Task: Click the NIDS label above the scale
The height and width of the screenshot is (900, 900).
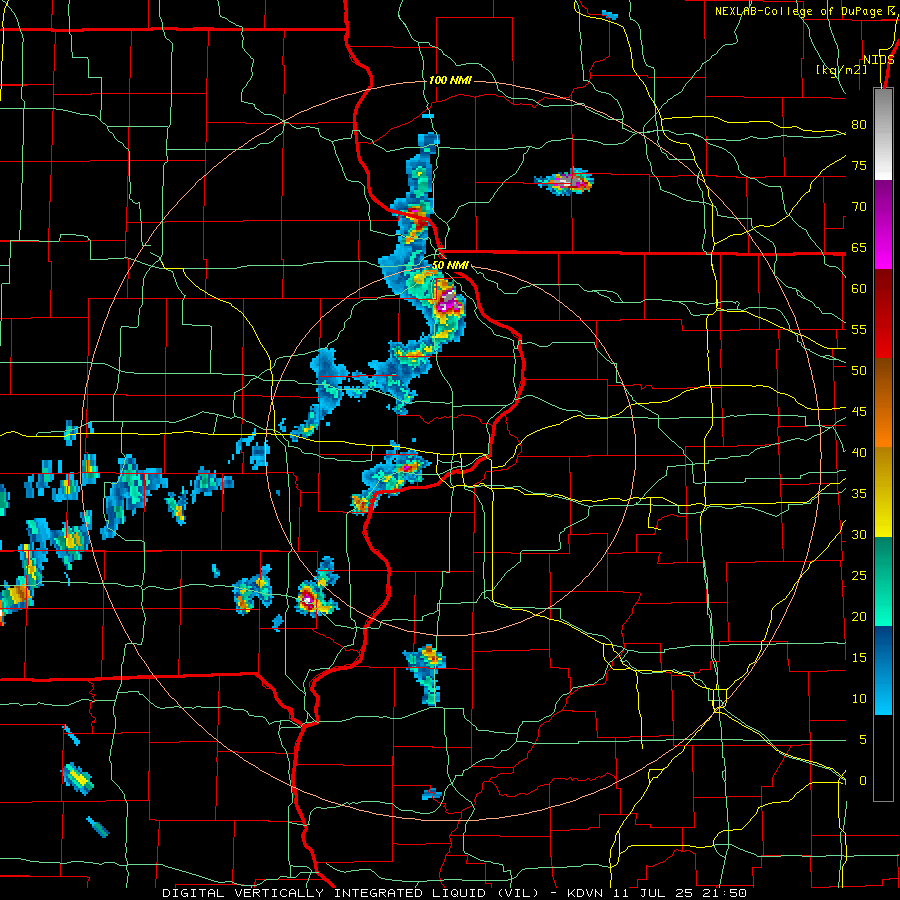Action: 879,60
